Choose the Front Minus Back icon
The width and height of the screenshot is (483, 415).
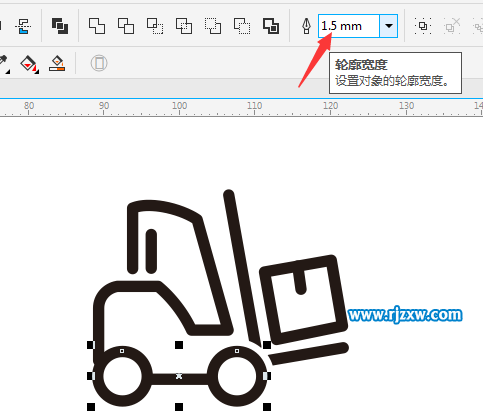coord(213,26)
